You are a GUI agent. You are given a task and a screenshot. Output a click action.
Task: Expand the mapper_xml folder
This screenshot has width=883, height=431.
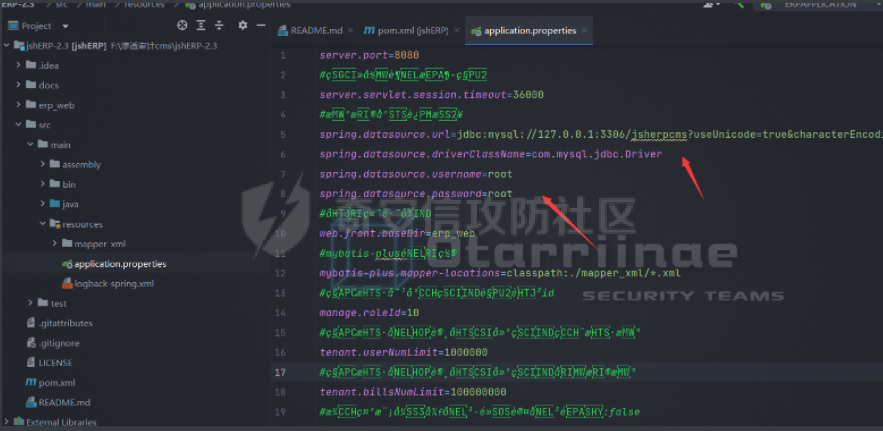coord(53,244)
